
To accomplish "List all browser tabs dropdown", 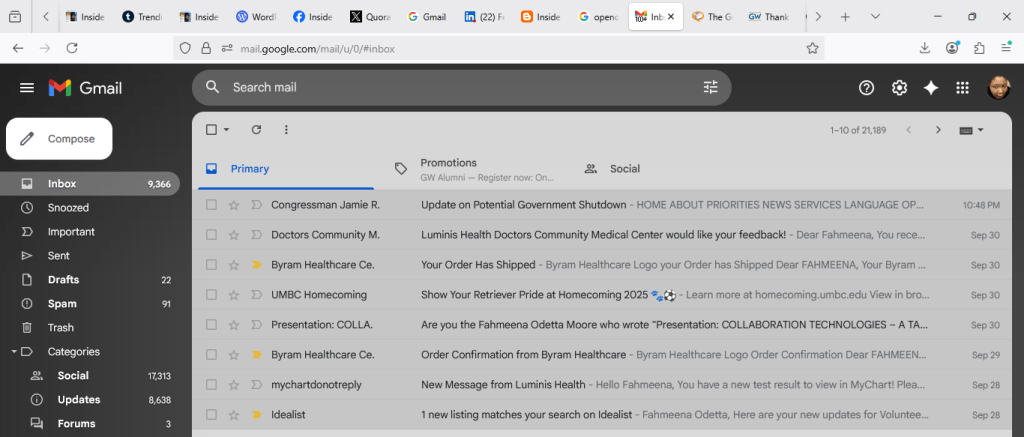I will (875, 17).
